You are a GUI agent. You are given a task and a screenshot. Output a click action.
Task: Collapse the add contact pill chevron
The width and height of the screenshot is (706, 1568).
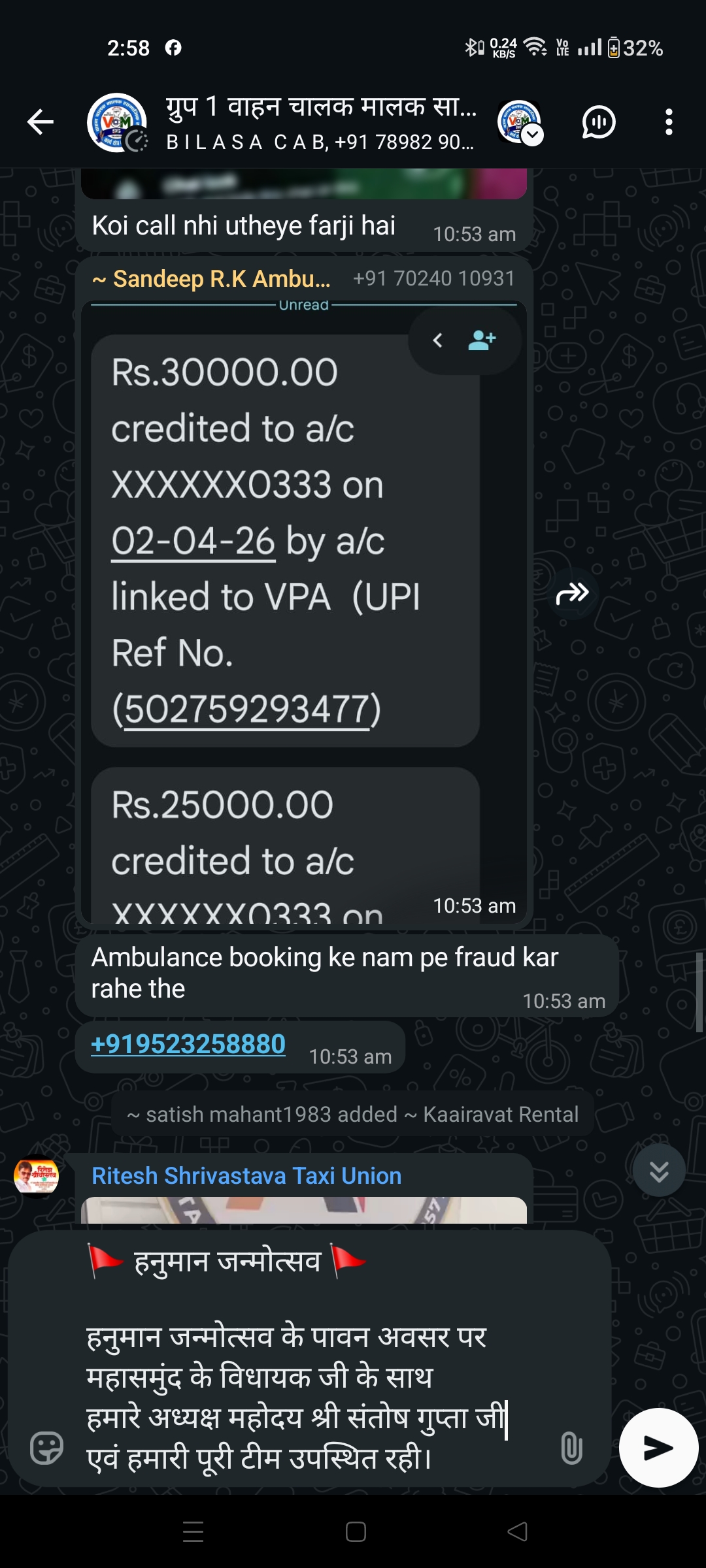(x=438, y=340)
